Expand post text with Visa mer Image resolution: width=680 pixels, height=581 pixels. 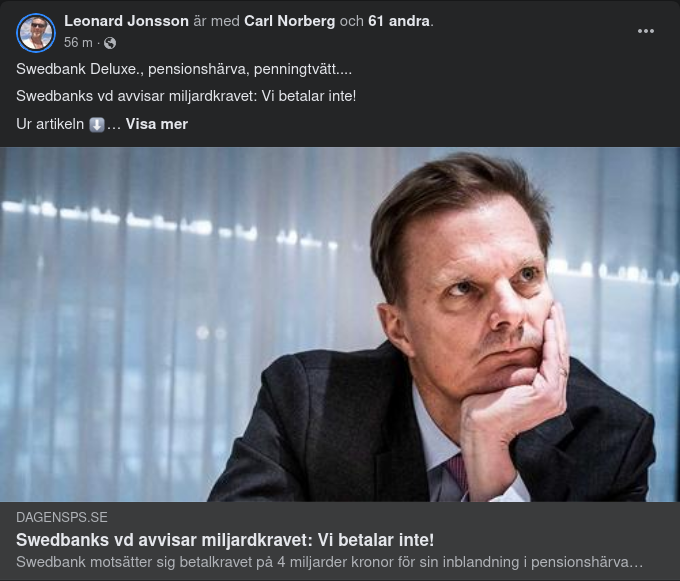click(157, 124)
